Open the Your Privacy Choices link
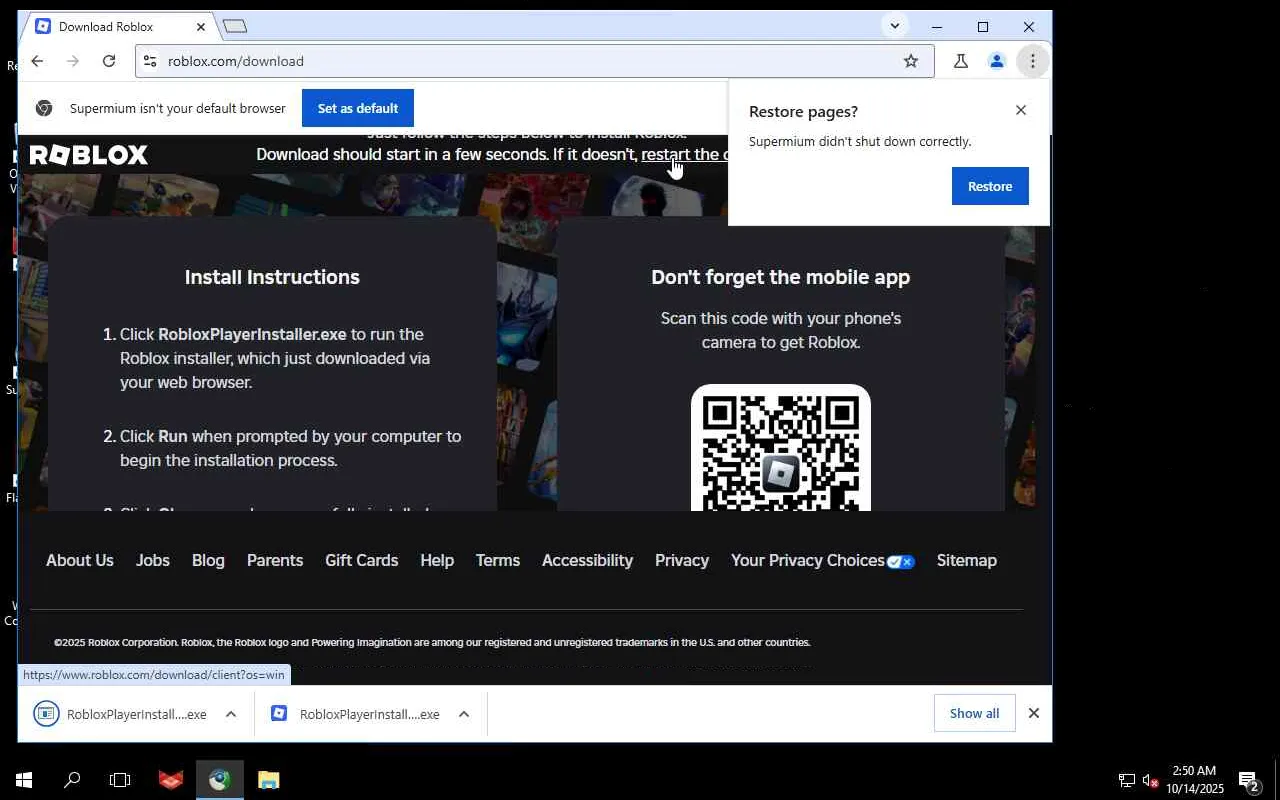 [x=808, y=560]
